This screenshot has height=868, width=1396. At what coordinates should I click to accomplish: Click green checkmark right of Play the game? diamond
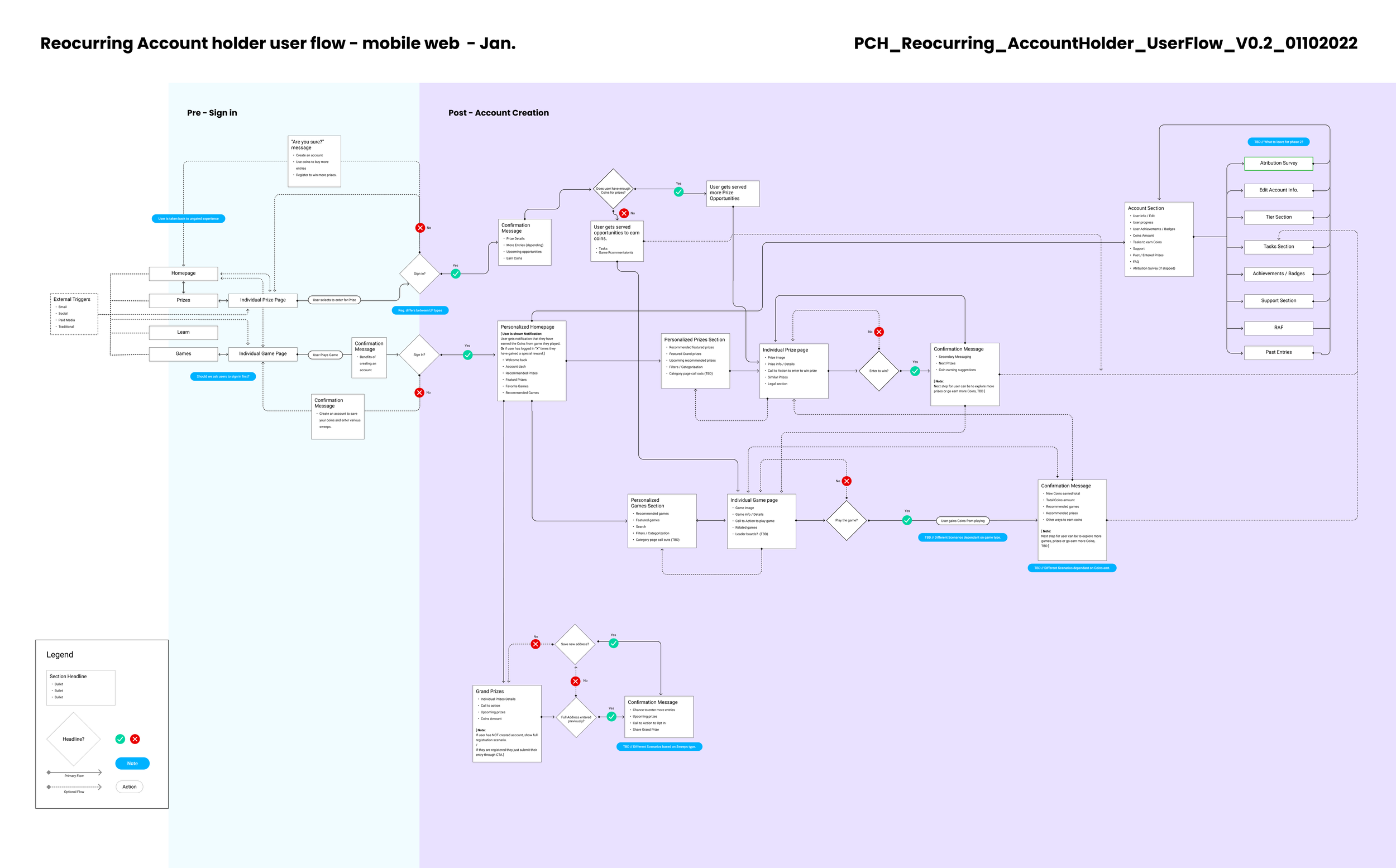pos(907,520)
